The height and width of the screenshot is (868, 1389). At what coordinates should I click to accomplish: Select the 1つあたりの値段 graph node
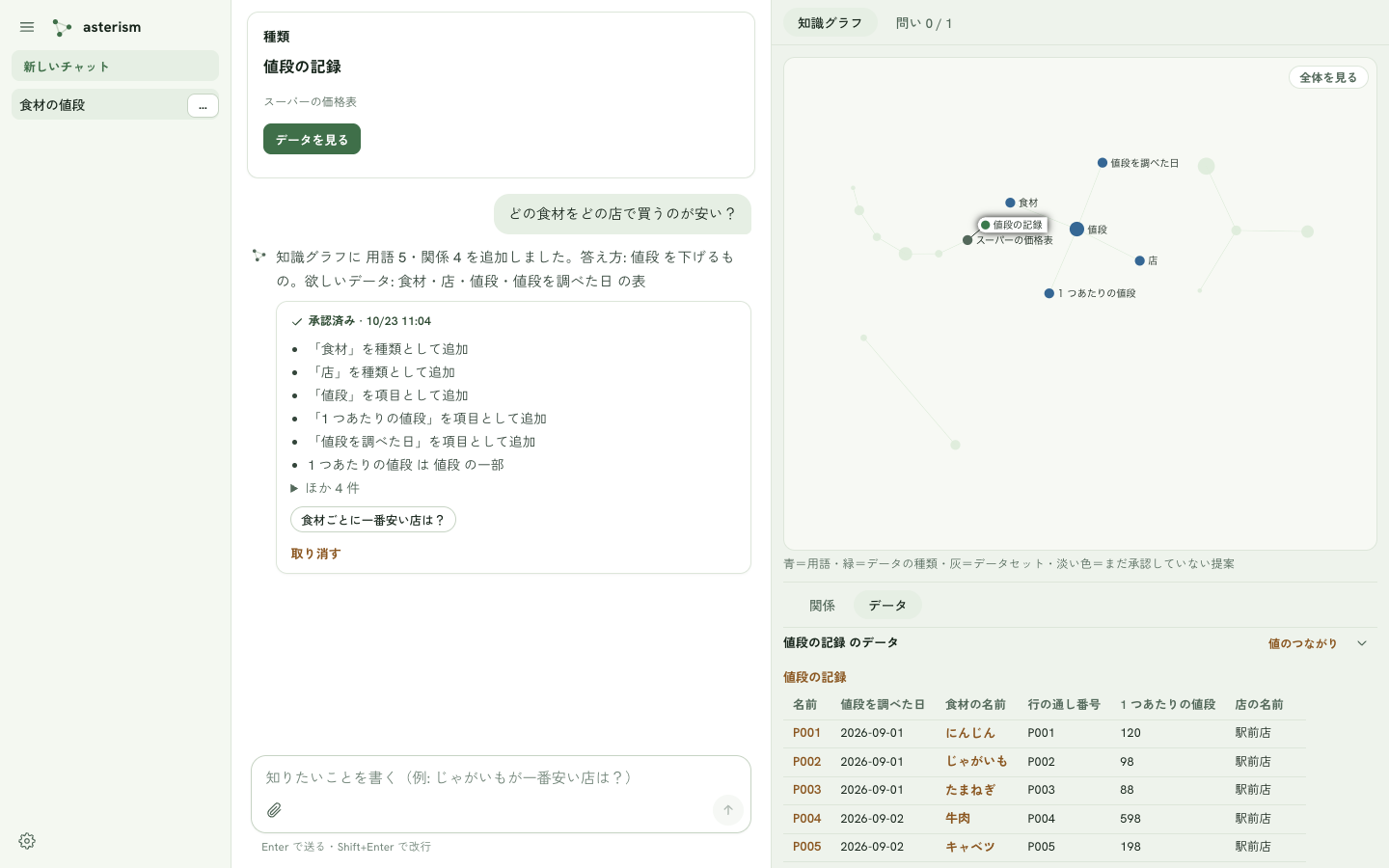[1049, 293]
